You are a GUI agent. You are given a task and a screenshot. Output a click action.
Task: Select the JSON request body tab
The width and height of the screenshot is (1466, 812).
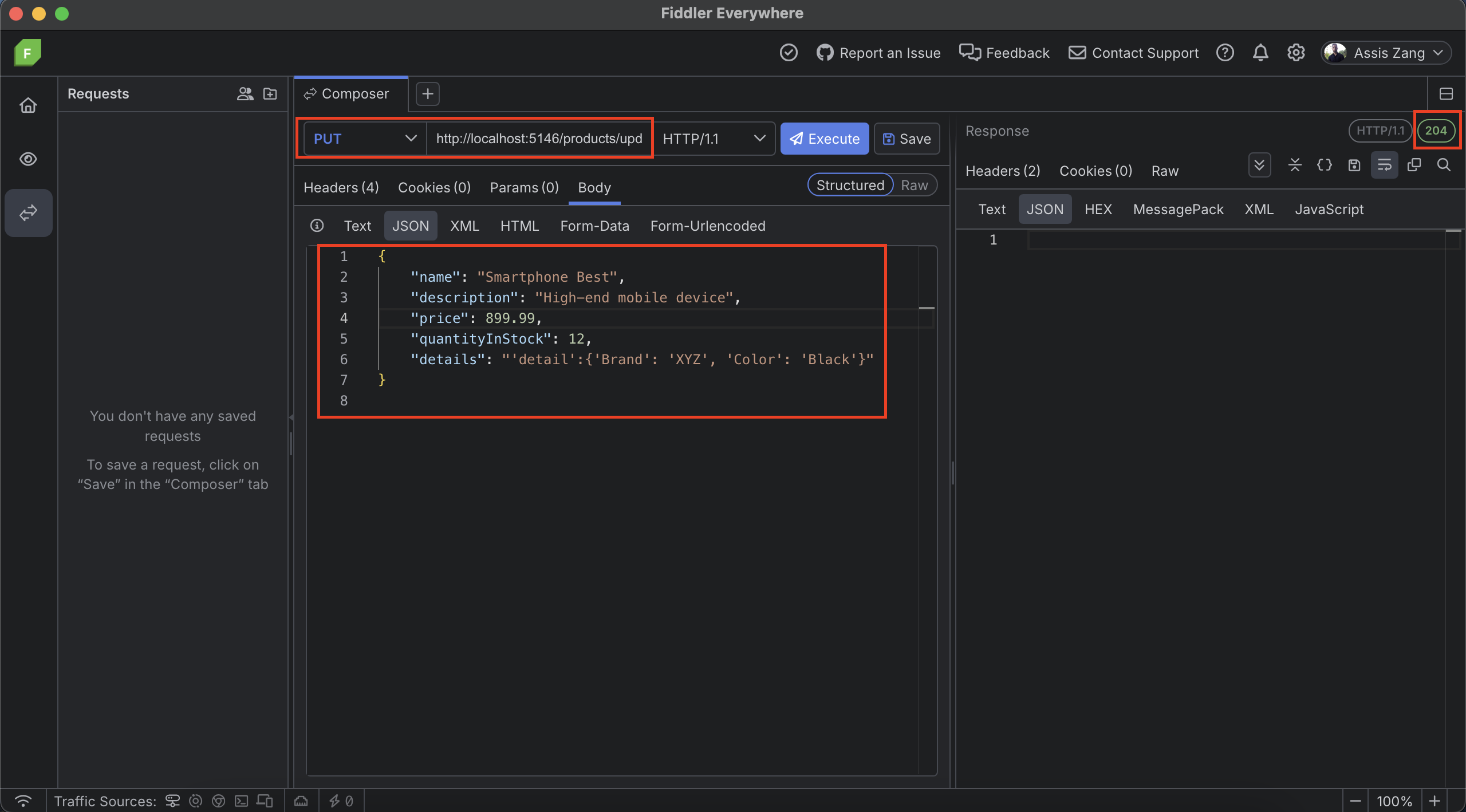[410, 225]
